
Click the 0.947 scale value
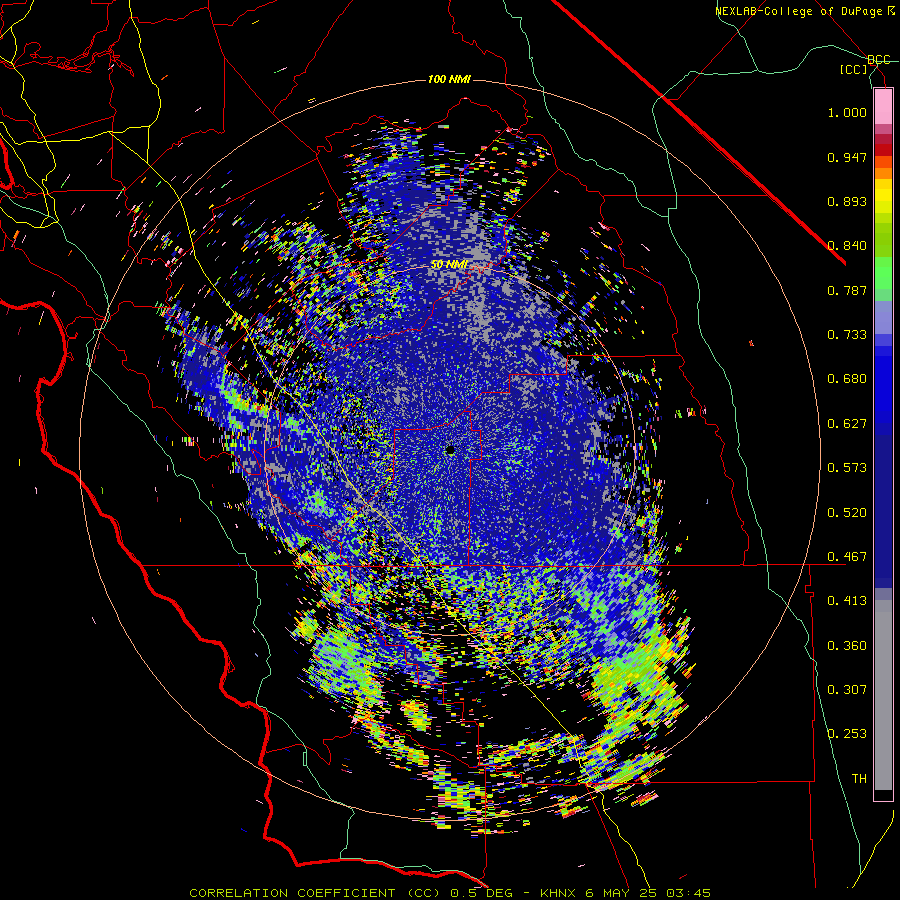coord(847,157)
